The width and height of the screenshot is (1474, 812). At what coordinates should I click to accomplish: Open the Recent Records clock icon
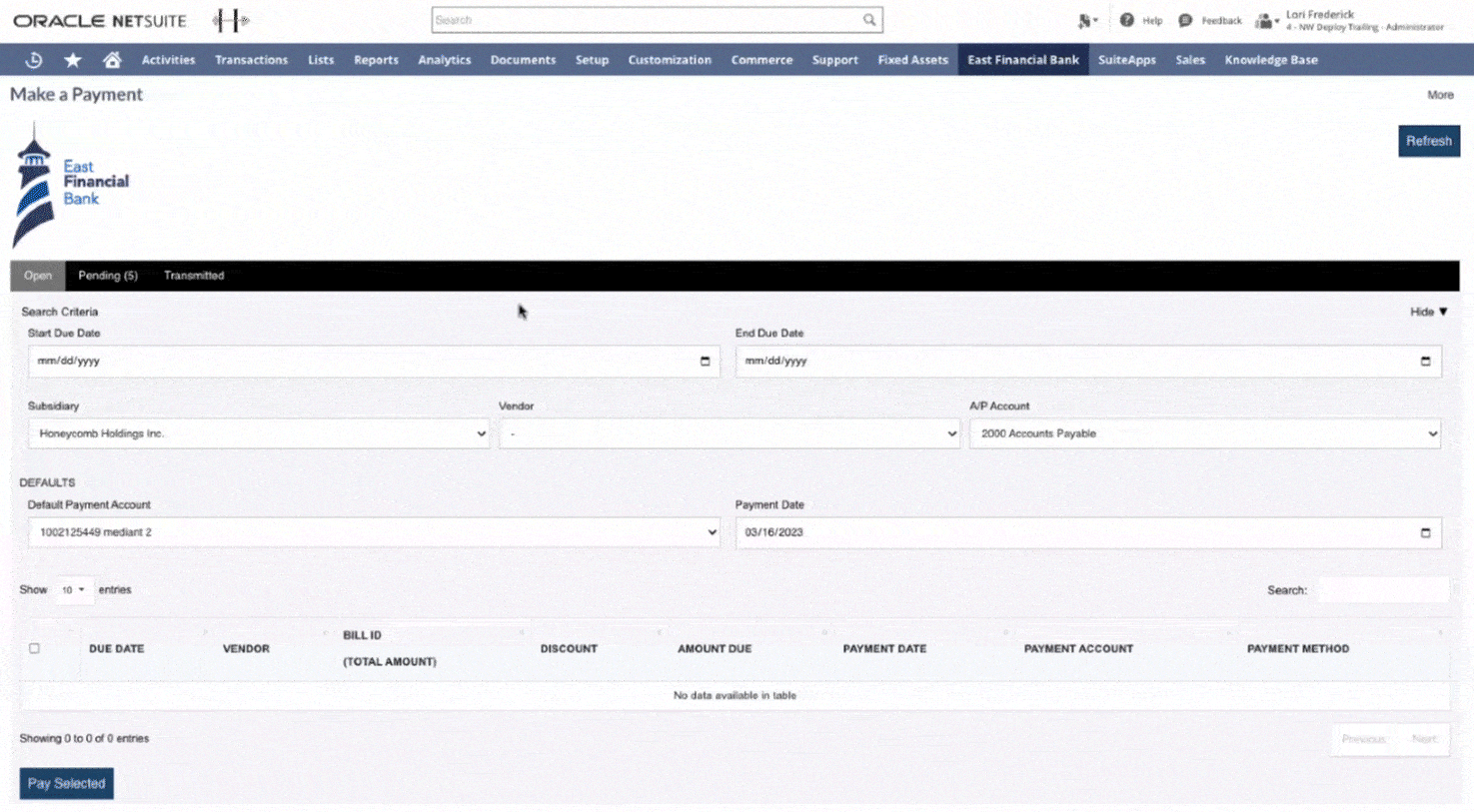tap(34, 60)
